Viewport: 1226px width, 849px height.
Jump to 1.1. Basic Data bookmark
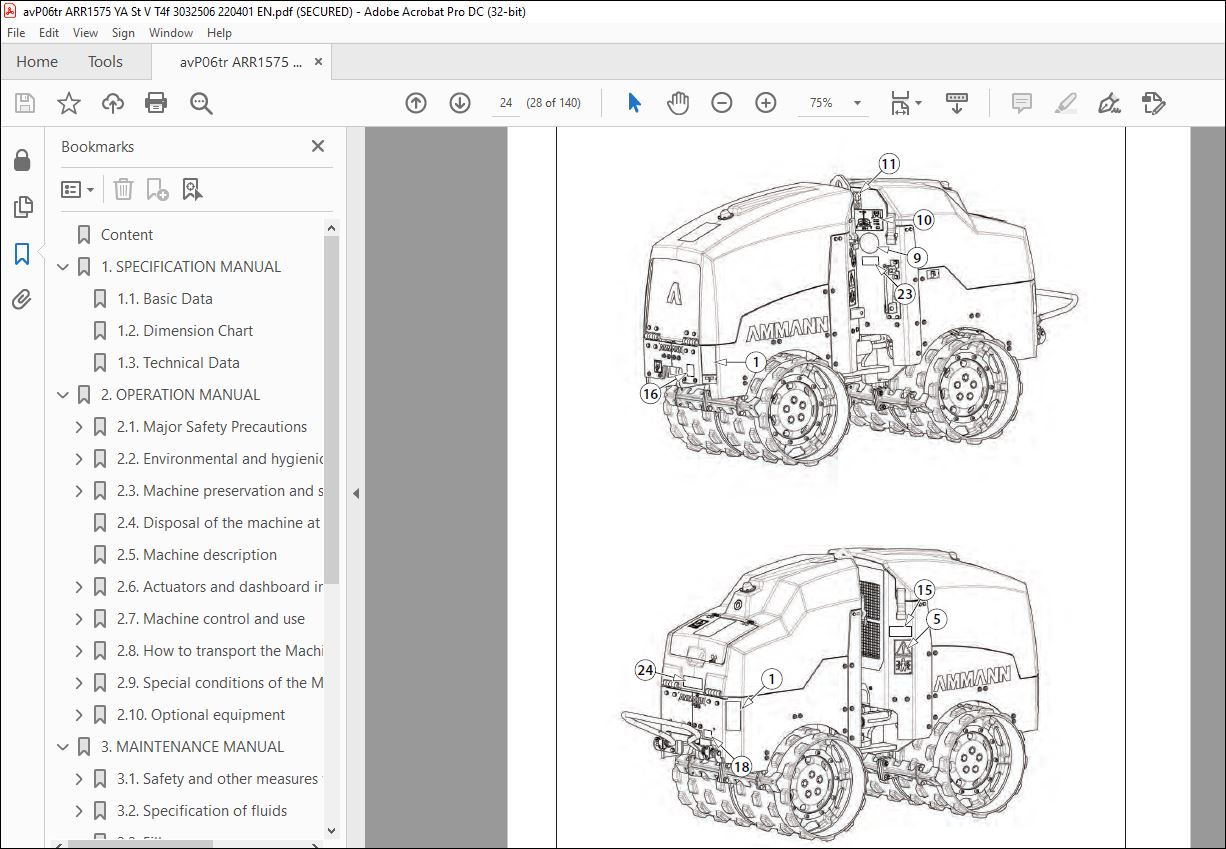click(x=165, y=299)
